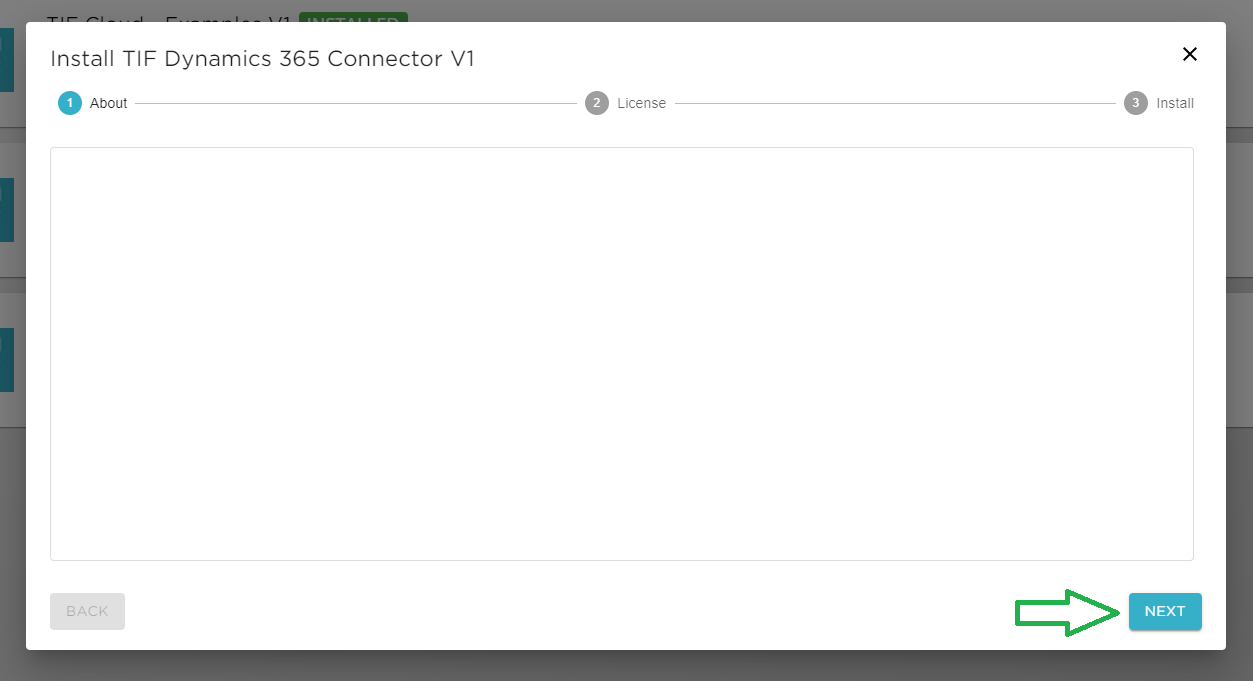Click the green arrow pointing to NEXT
1253x681 pixels.
(x=1067, y=612)
